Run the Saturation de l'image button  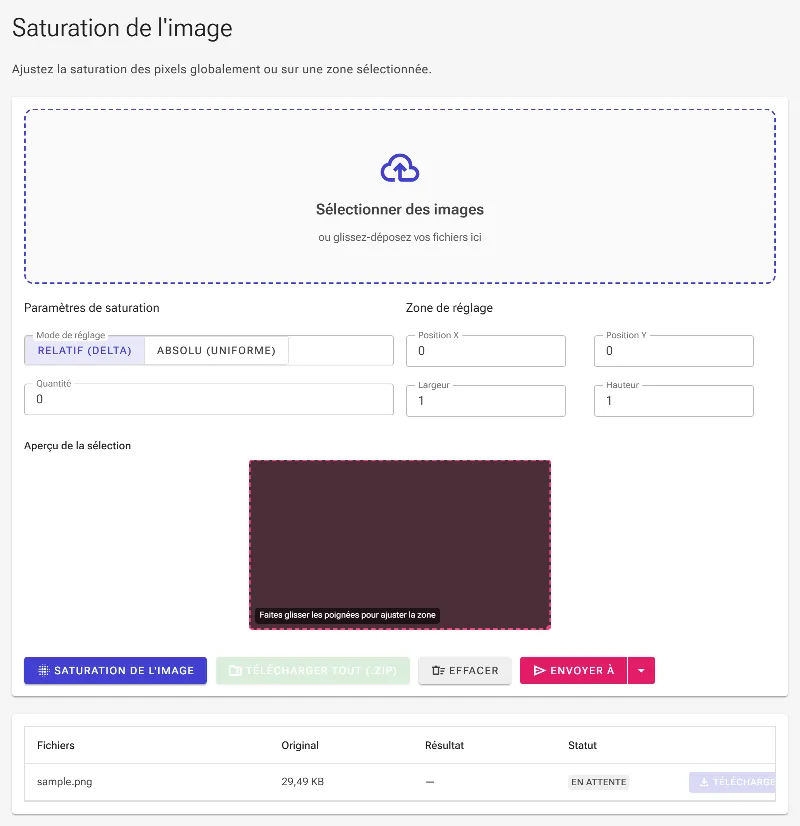point(115,671)
